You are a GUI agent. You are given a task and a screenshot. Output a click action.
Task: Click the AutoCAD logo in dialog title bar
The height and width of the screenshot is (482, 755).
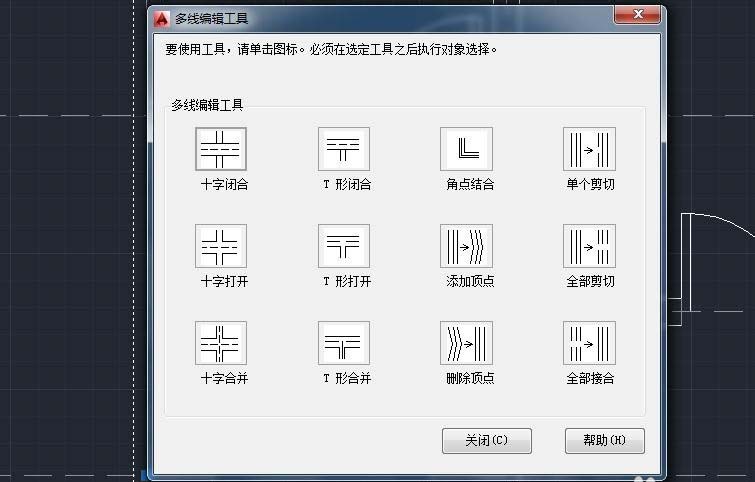tap(161, 19)
